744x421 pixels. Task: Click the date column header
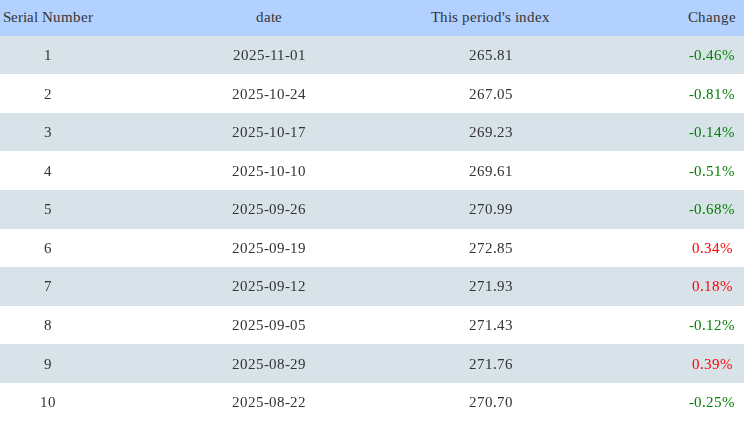tap(269, 17)
